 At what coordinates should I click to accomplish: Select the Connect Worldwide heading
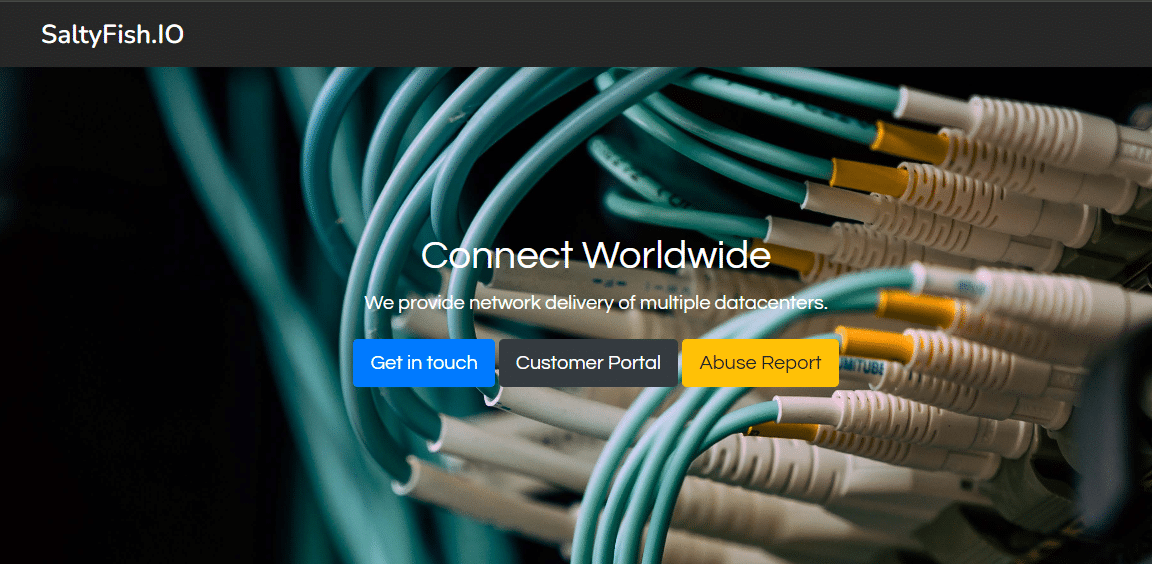tap(596, 255)
